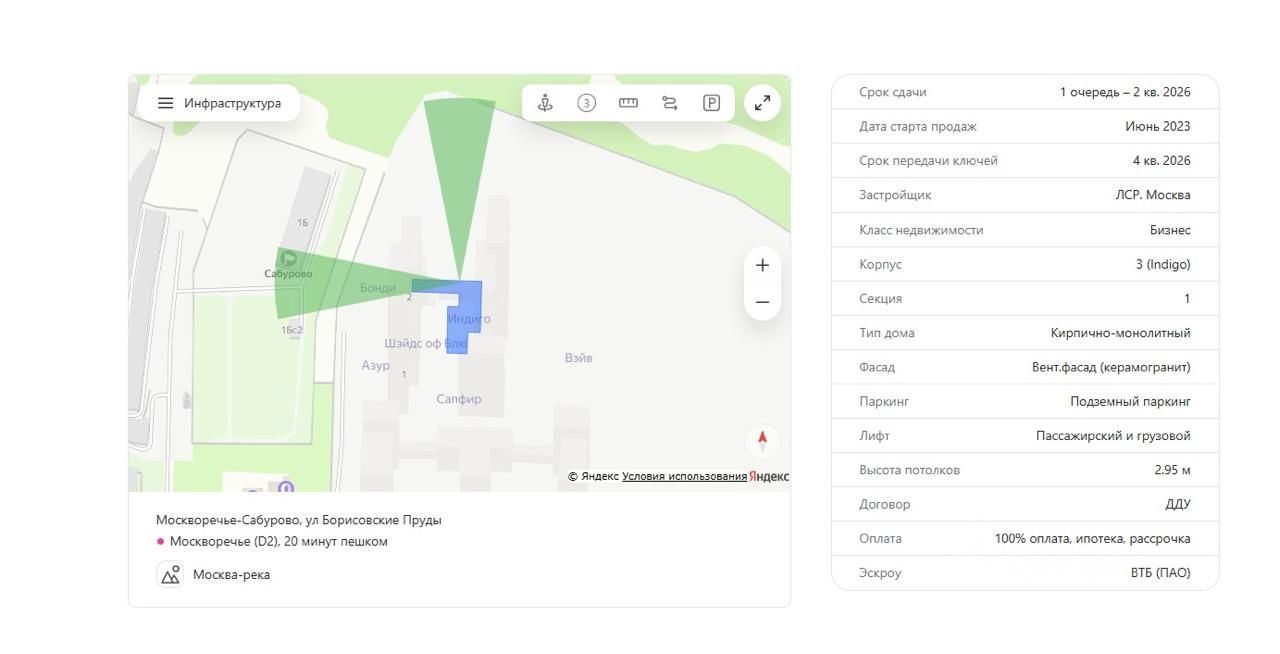
Task: Click the Корпус label
Action: (880, 264)
